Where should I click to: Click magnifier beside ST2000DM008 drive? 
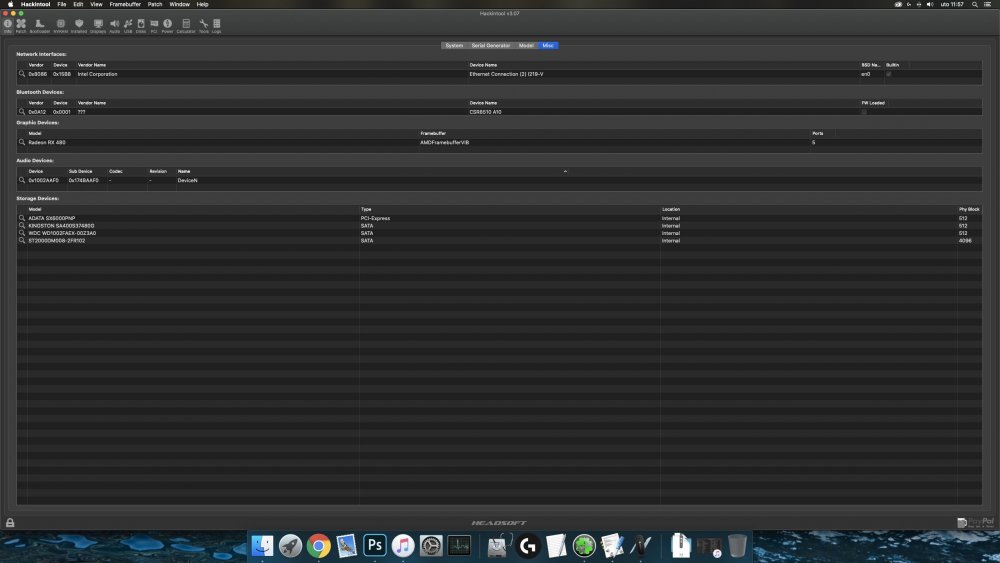pos(22,240)
